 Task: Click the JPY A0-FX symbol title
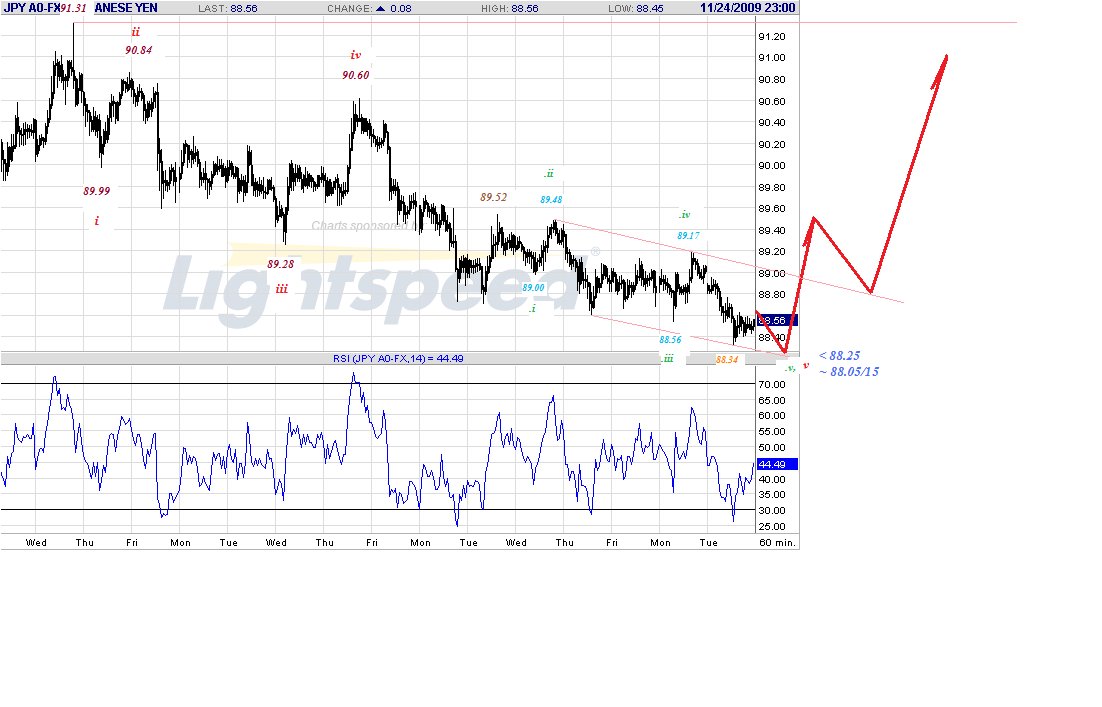31,8
